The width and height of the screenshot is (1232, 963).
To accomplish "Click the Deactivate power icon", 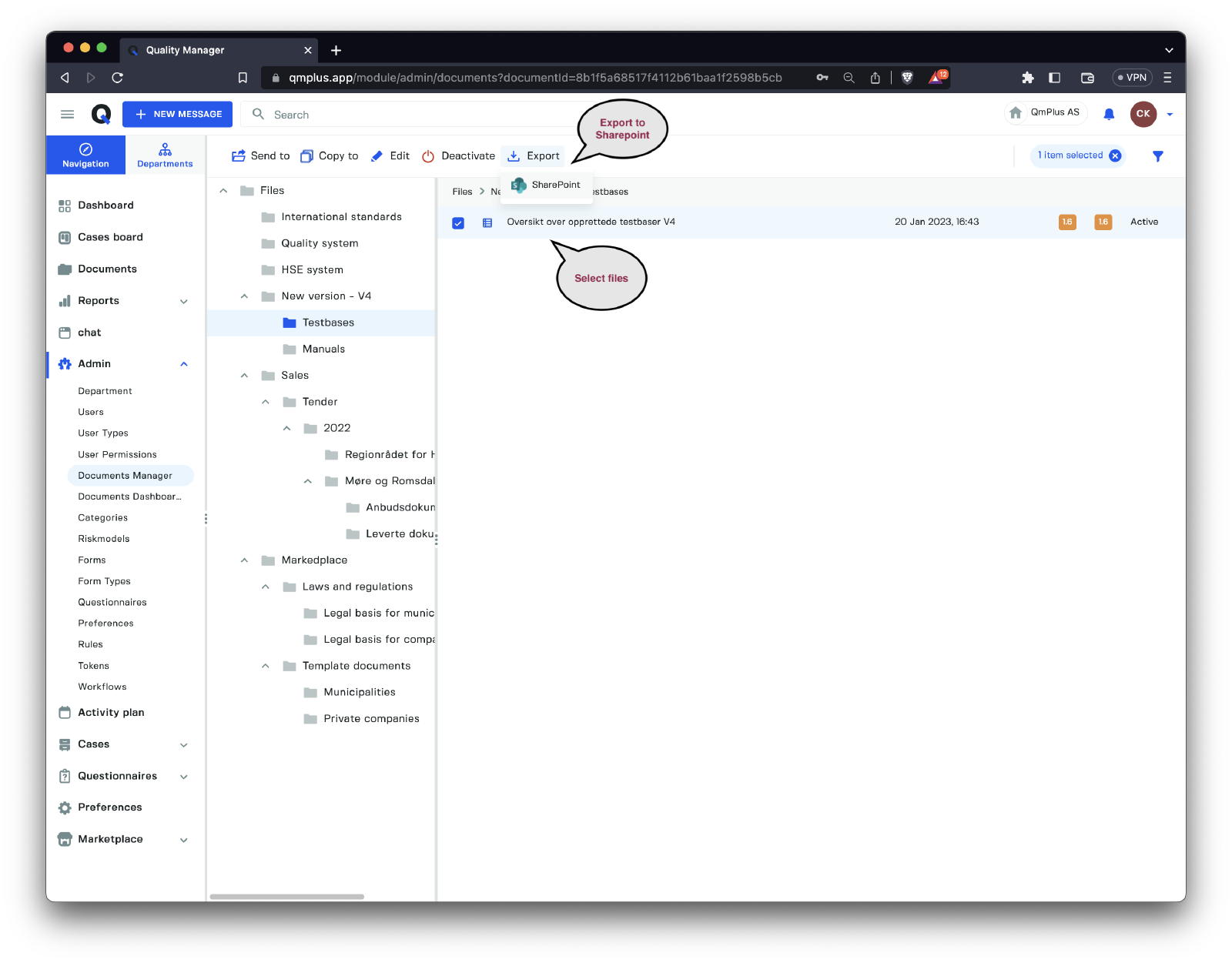I will coord(428,156).
